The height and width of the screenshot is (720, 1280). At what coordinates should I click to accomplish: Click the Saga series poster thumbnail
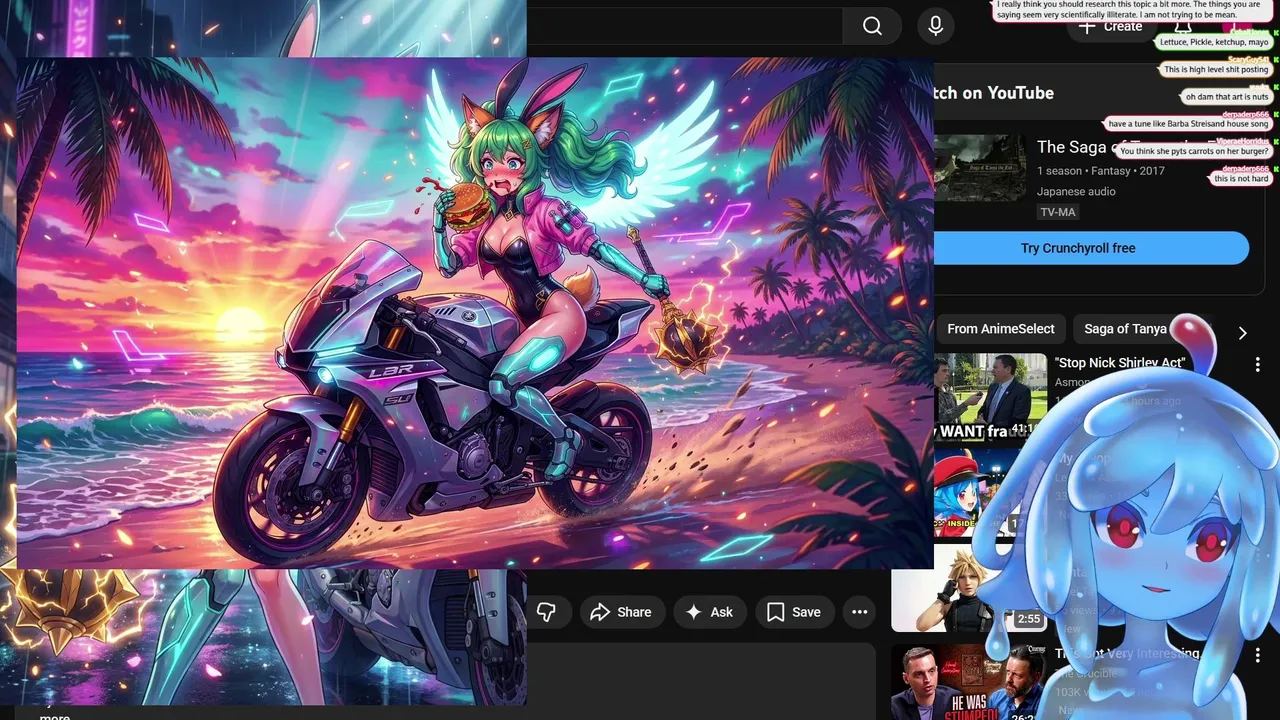coord(979,168)
